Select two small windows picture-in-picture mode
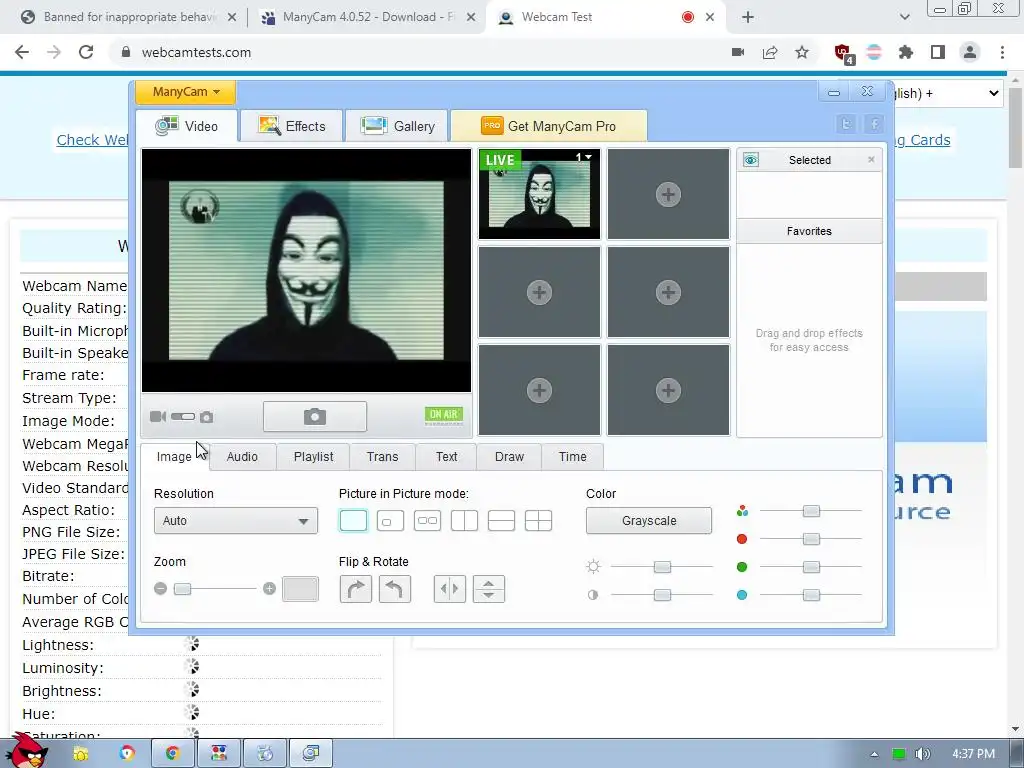This screenshot has height=768, width=1024. pyautogui.click(x=427, y=520)
